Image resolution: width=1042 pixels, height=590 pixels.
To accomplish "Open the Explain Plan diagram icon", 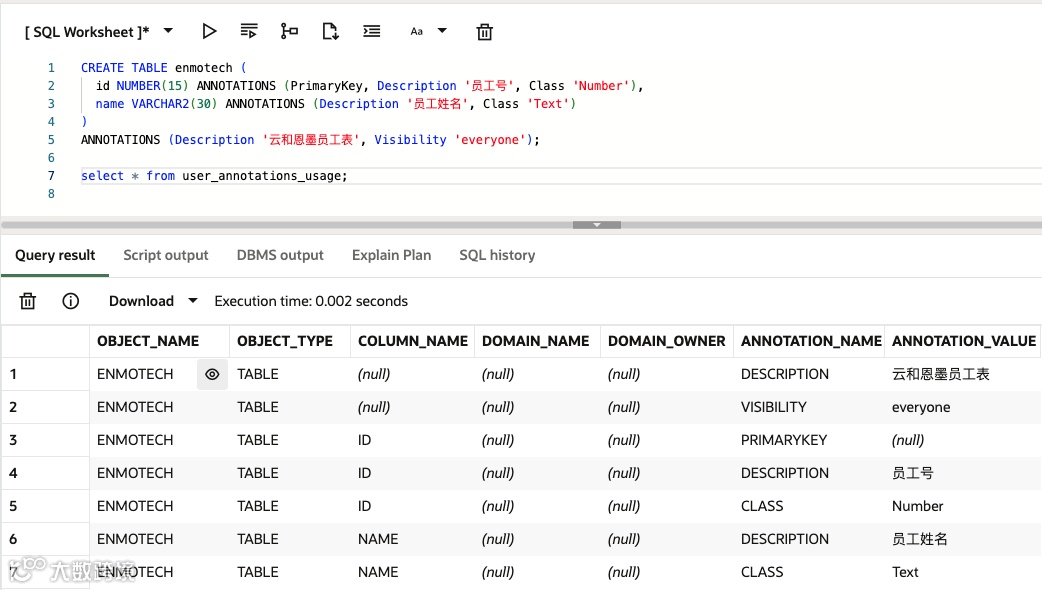I will coord(290,32).
